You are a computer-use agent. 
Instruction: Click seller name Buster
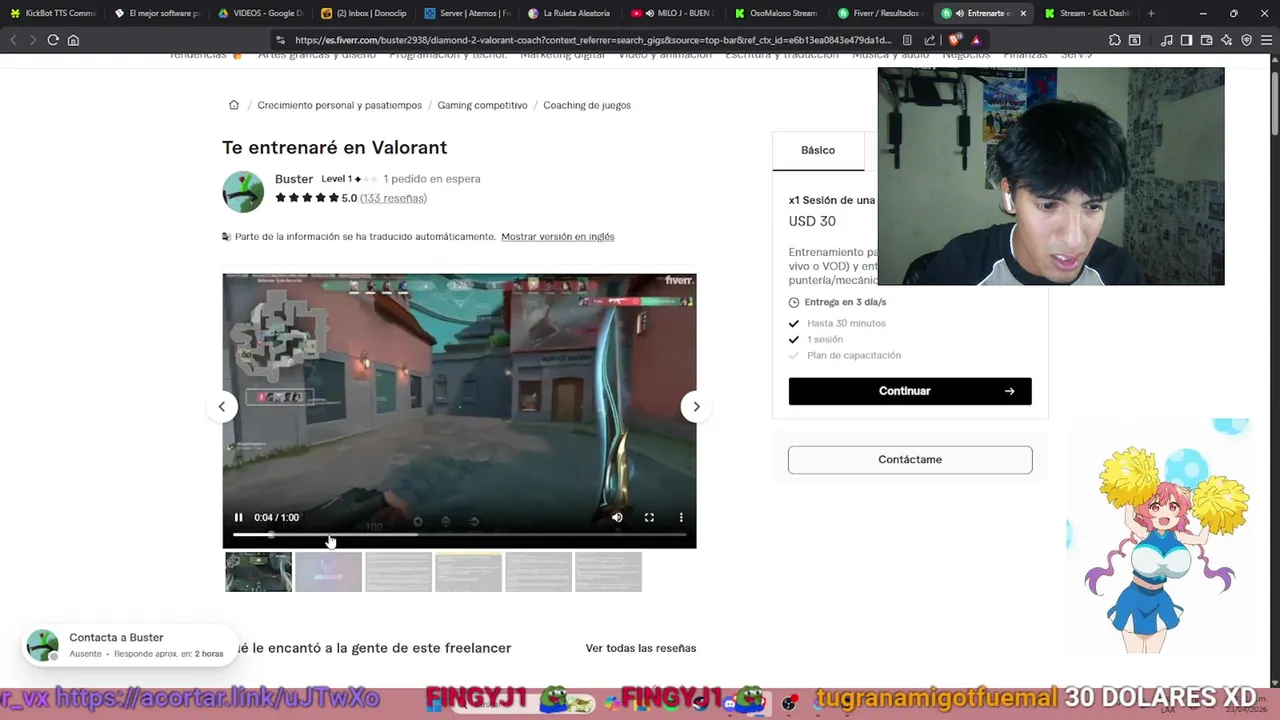coord(294,179)
